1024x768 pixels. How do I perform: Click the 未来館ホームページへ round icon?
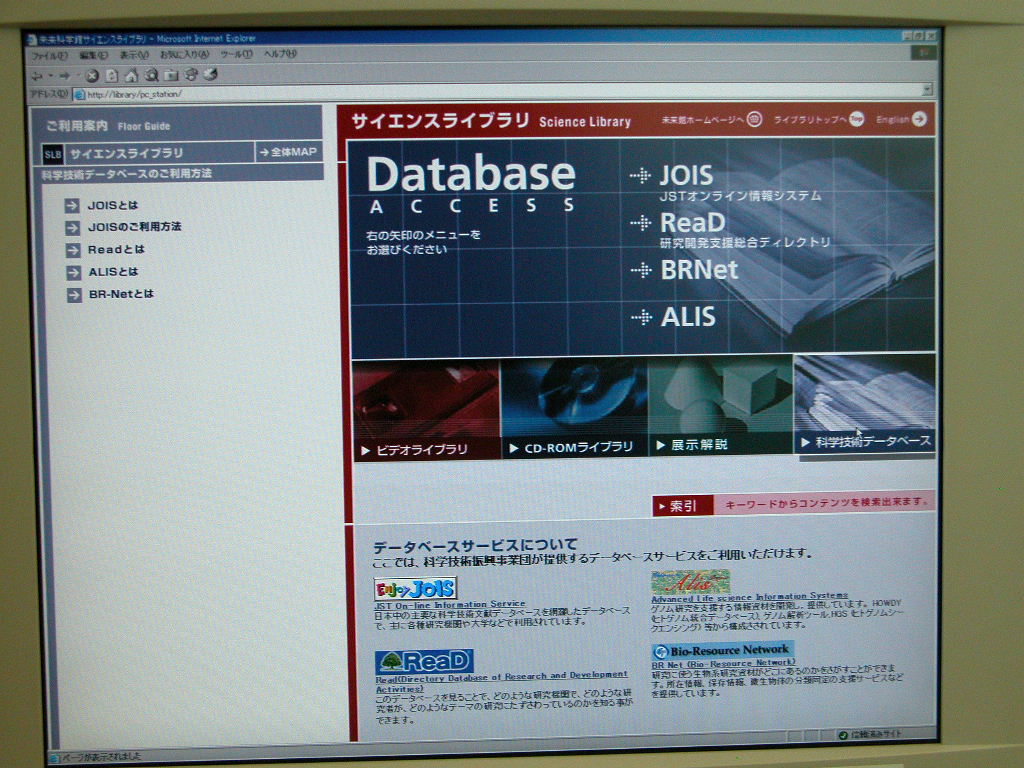pyautogui.click(x=754, y=119)
